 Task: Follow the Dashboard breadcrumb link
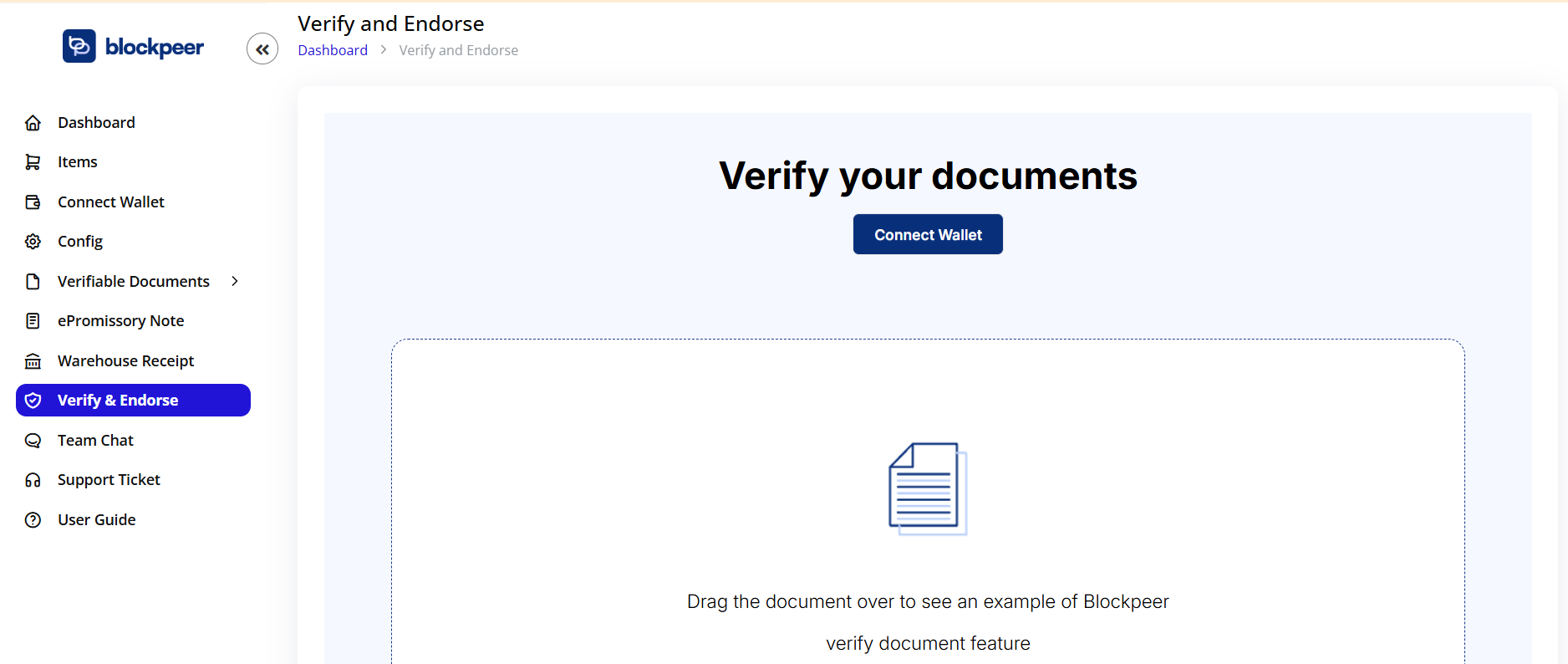[x=333, y=50]
